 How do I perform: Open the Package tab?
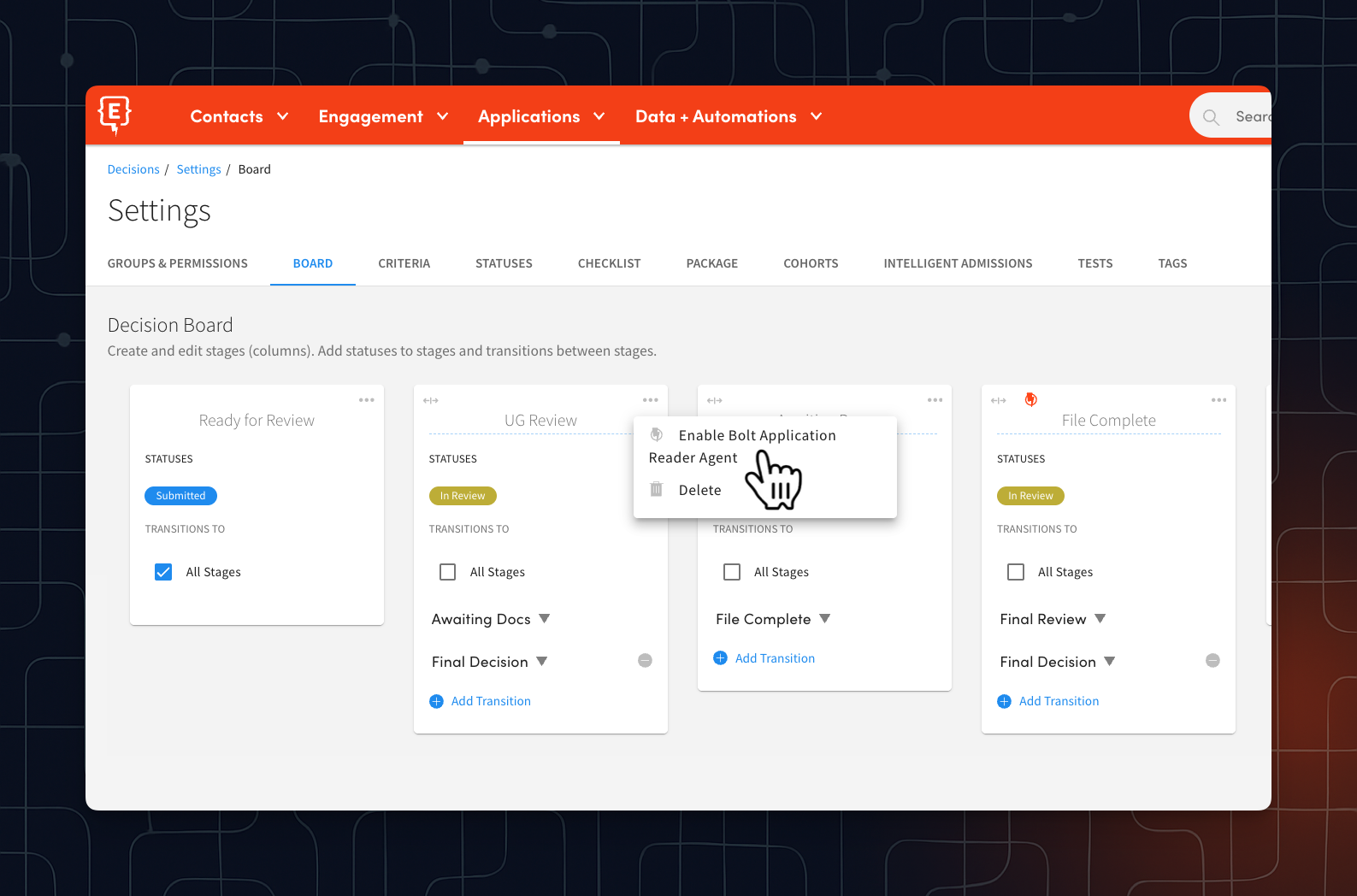712,263
